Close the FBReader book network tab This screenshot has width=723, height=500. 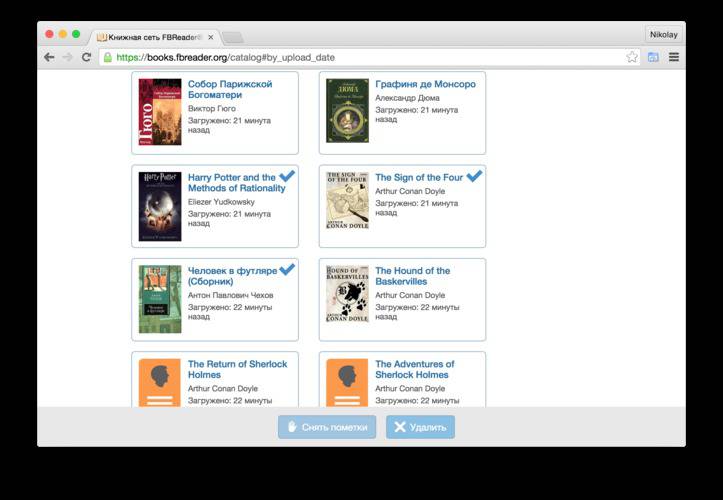[211, 37]
